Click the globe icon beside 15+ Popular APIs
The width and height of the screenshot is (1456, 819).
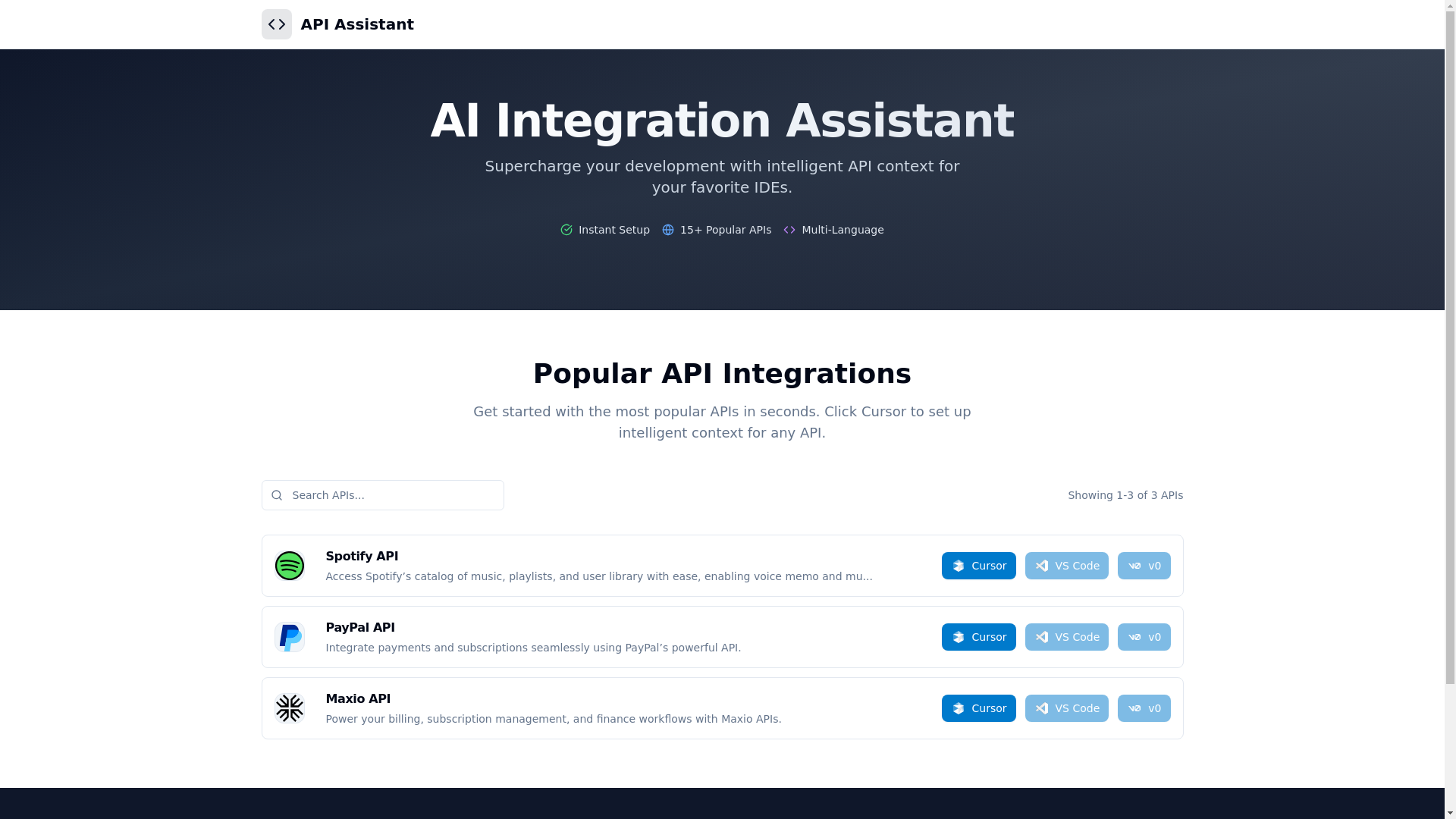point(668,230)
